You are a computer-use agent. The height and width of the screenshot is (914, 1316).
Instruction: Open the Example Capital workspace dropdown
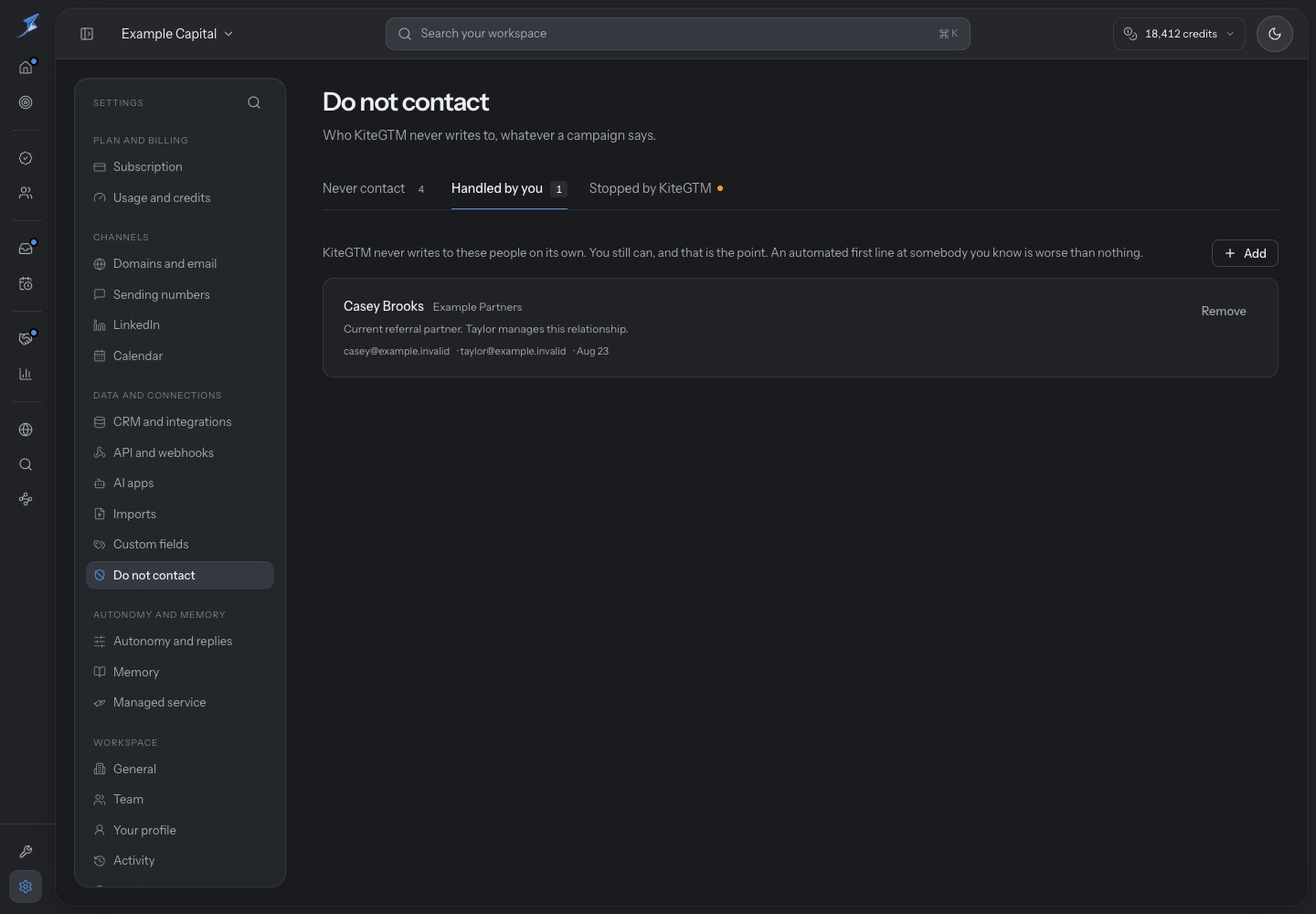point(177,34)
